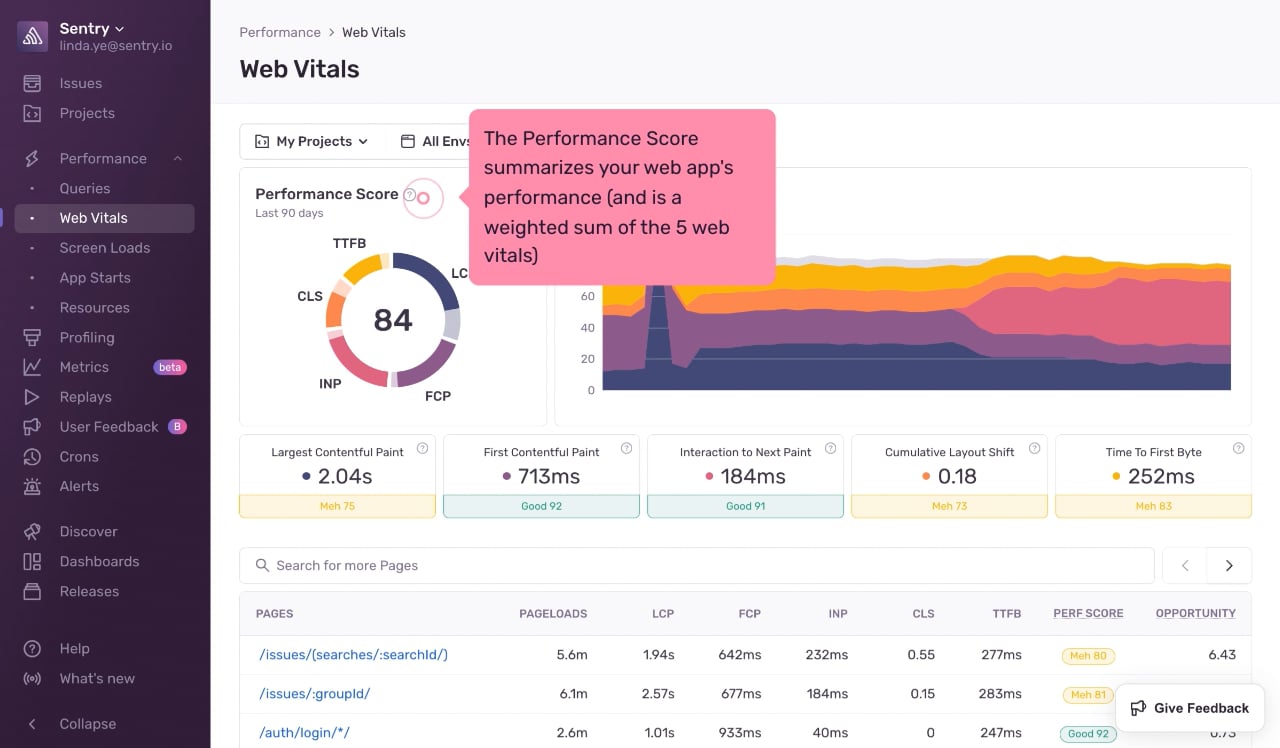This screenshot has width=1280, height=748.
Task: Open the Issues sidebar icon
Action: point(33,83)
